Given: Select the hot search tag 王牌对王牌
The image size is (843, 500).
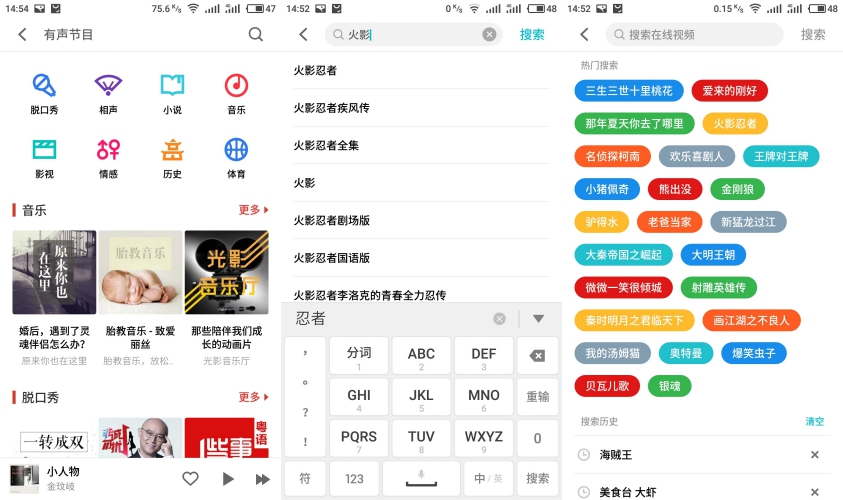Looking at the screenshot, I should pyautogui.click(x=781, y=156).
